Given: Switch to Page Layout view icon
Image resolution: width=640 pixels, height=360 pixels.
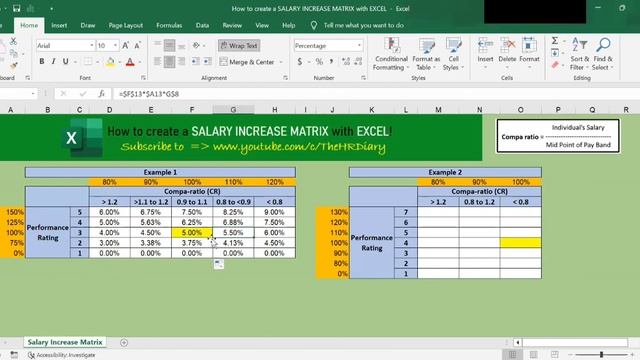Looking at the screenshot, I should tap(533, 355).
